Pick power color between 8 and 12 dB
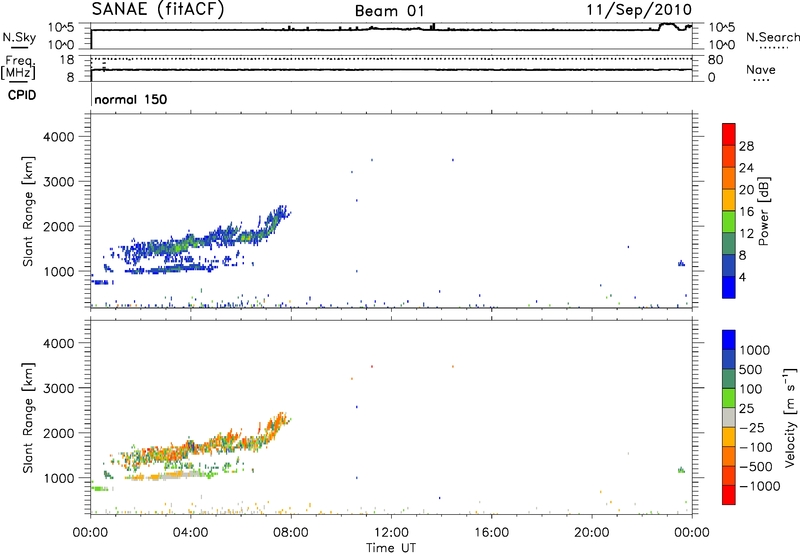Viewport: 800px width, 554px height. coord(729,244)
